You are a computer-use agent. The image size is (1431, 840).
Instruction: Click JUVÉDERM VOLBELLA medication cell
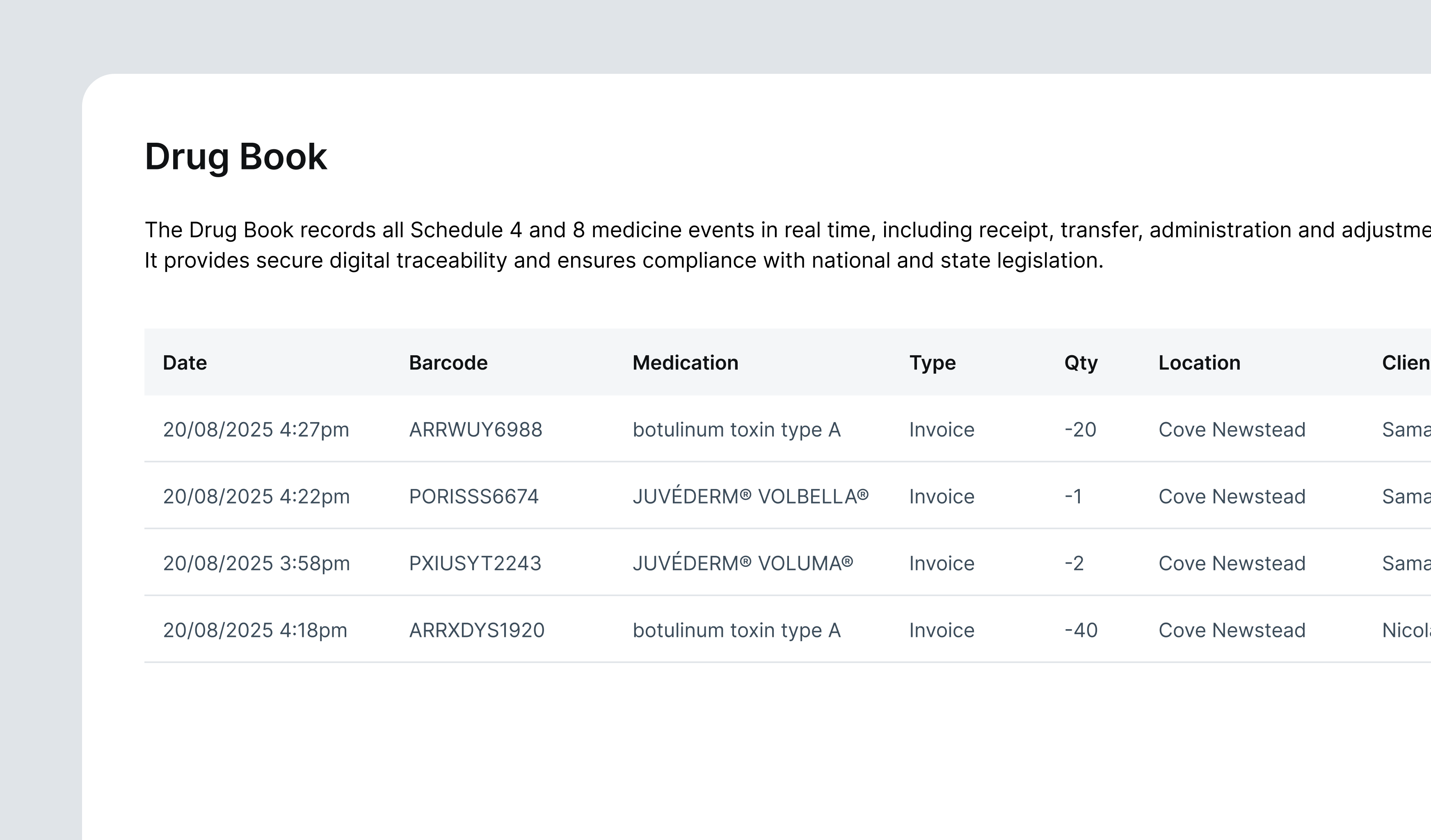click(x=750, y=497)
